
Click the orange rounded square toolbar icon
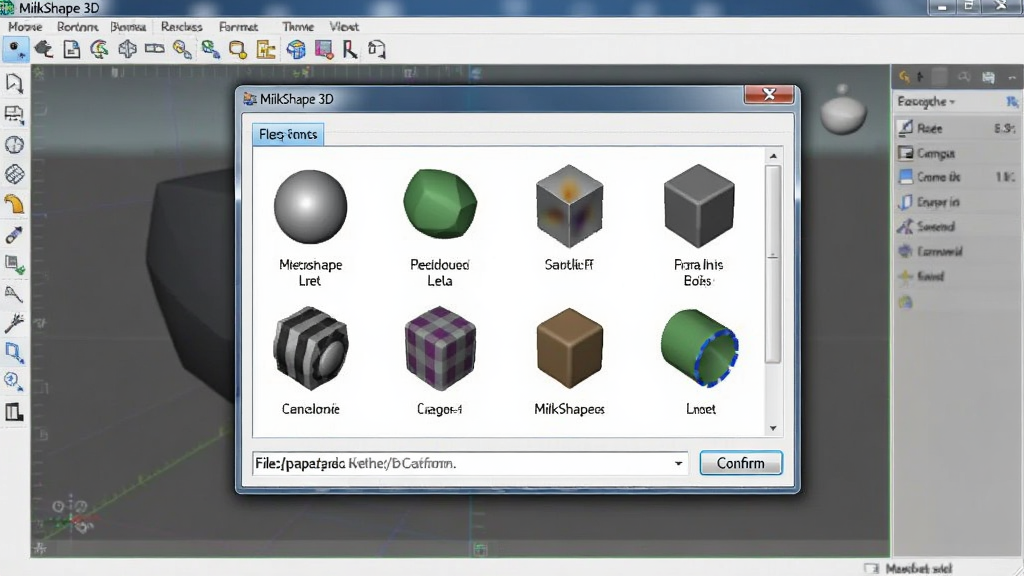238,50
